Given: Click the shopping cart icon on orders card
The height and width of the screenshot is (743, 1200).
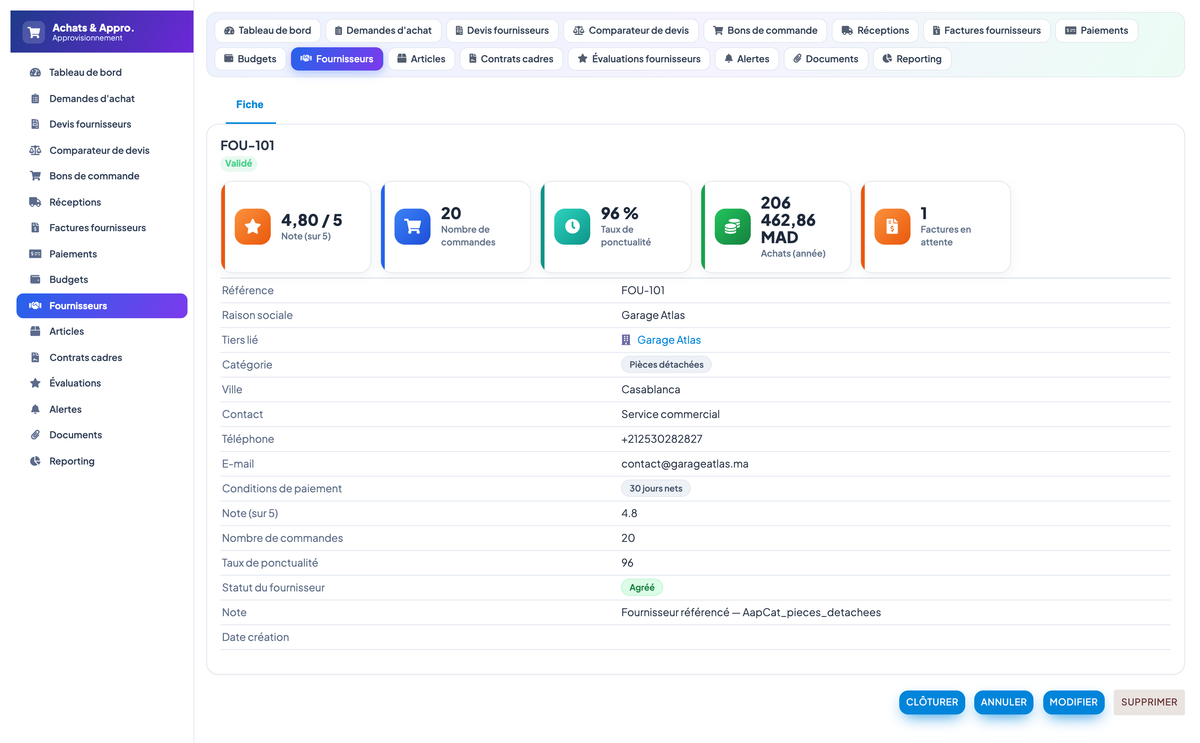Looking at the screenshot, I should 413,227.
